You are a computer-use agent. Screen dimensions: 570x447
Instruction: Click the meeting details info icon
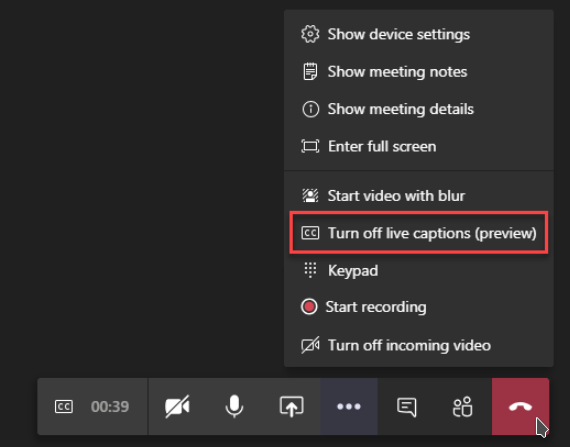point(310,109)
